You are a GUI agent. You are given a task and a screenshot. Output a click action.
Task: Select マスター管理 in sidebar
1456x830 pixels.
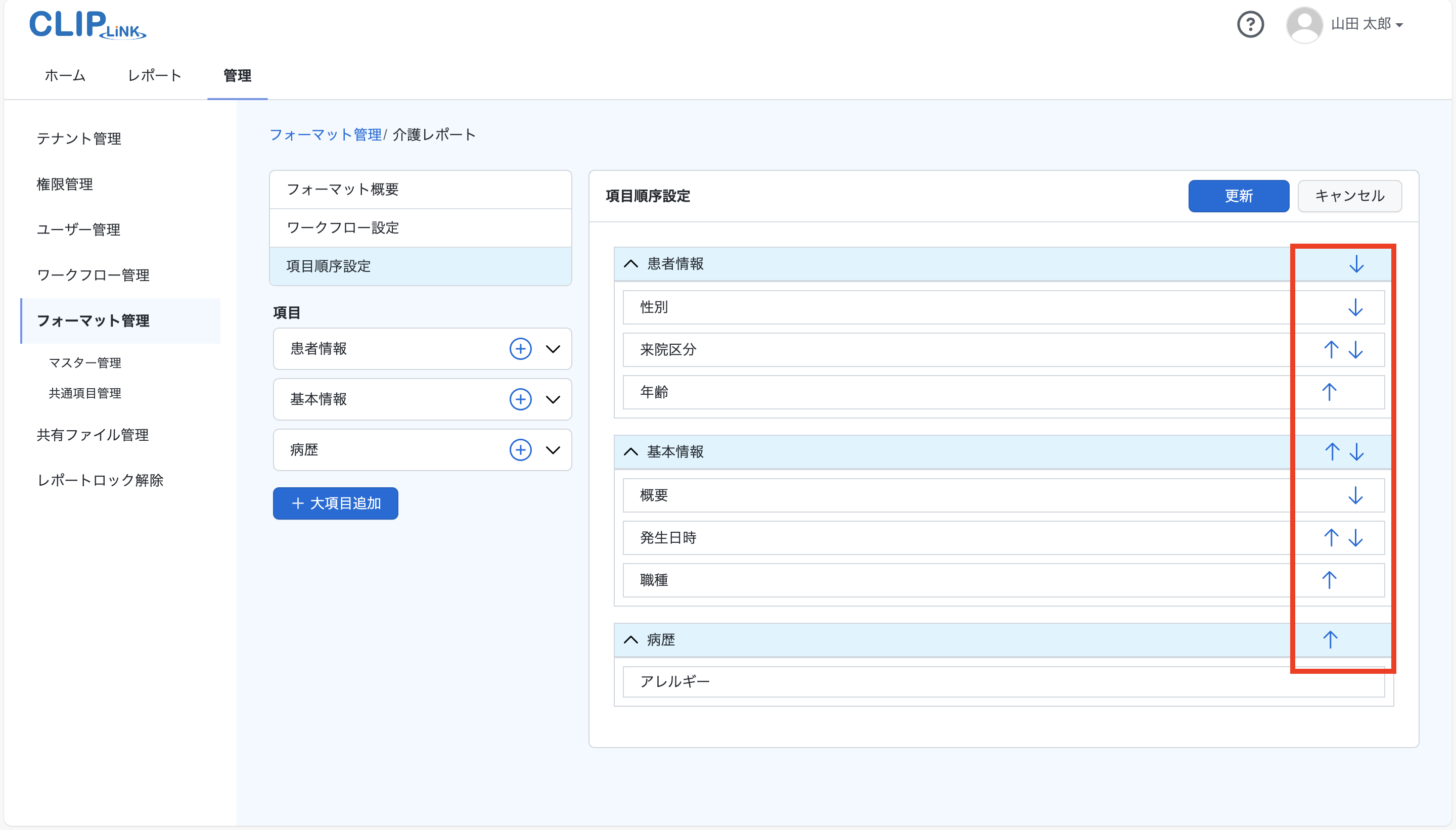pyautogui.click(x=85, y=362)
